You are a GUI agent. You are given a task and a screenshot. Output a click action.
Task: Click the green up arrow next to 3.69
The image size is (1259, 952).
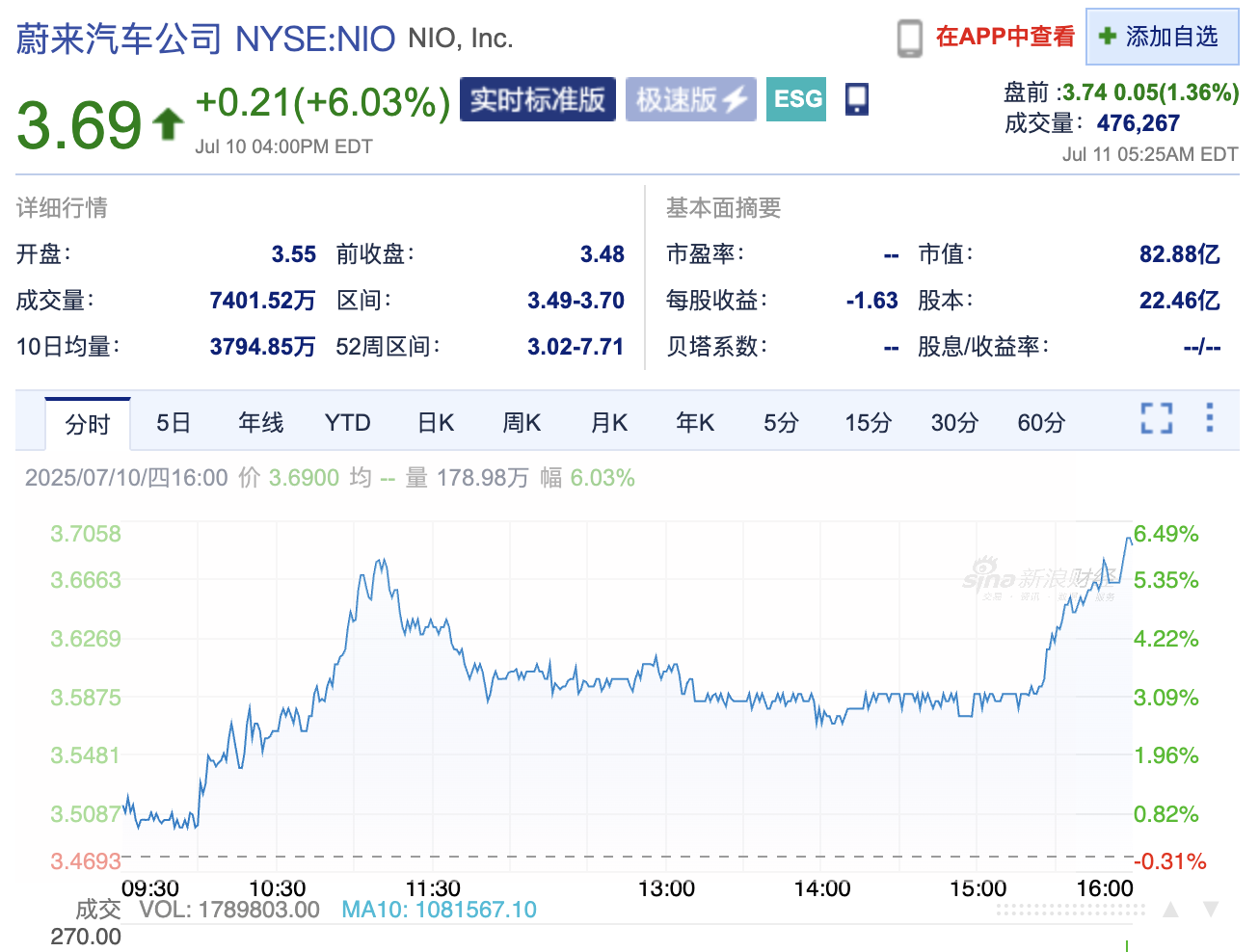click(x=168, y=123)
